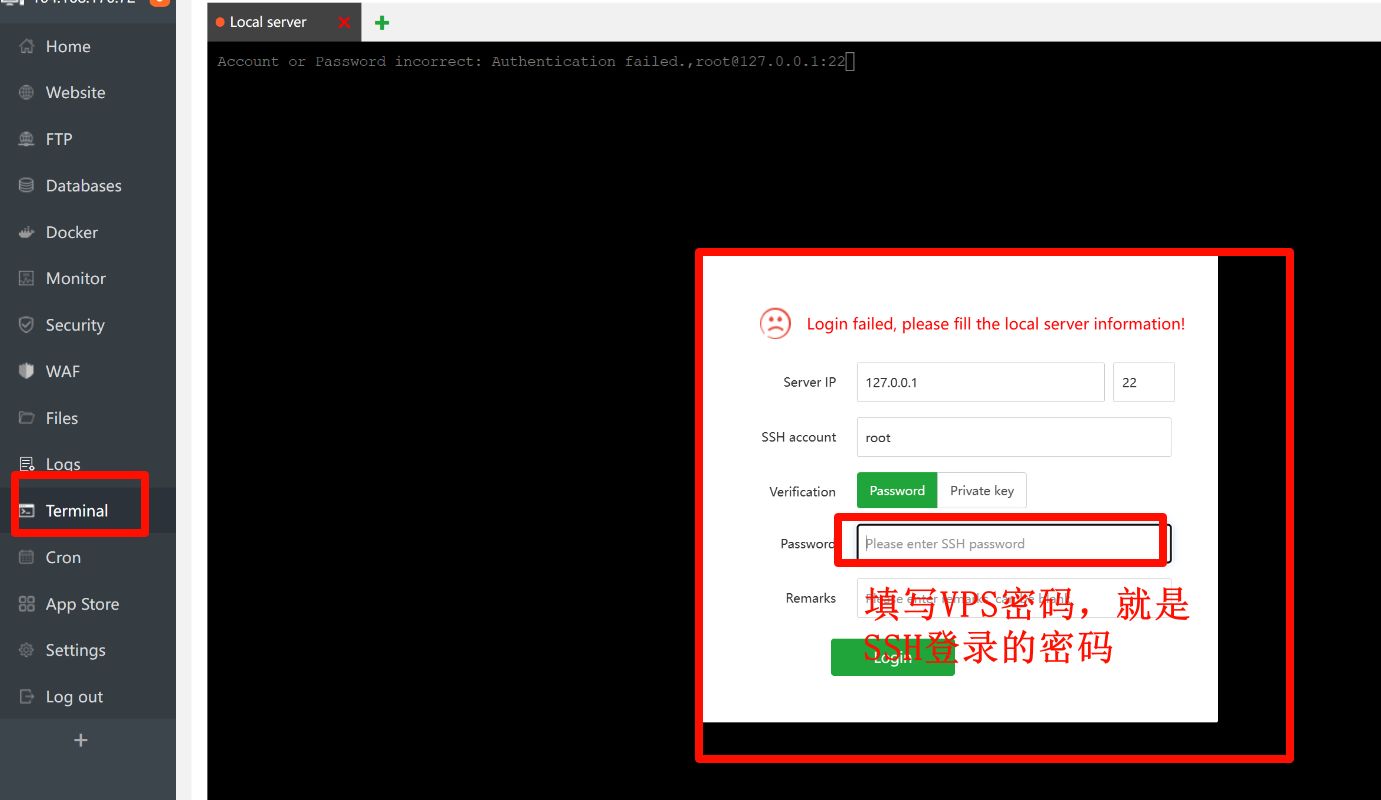Screen dimensions: 1381x800
Task: Click the Authentication failed terminal message
Action: [x=531, y=61]
